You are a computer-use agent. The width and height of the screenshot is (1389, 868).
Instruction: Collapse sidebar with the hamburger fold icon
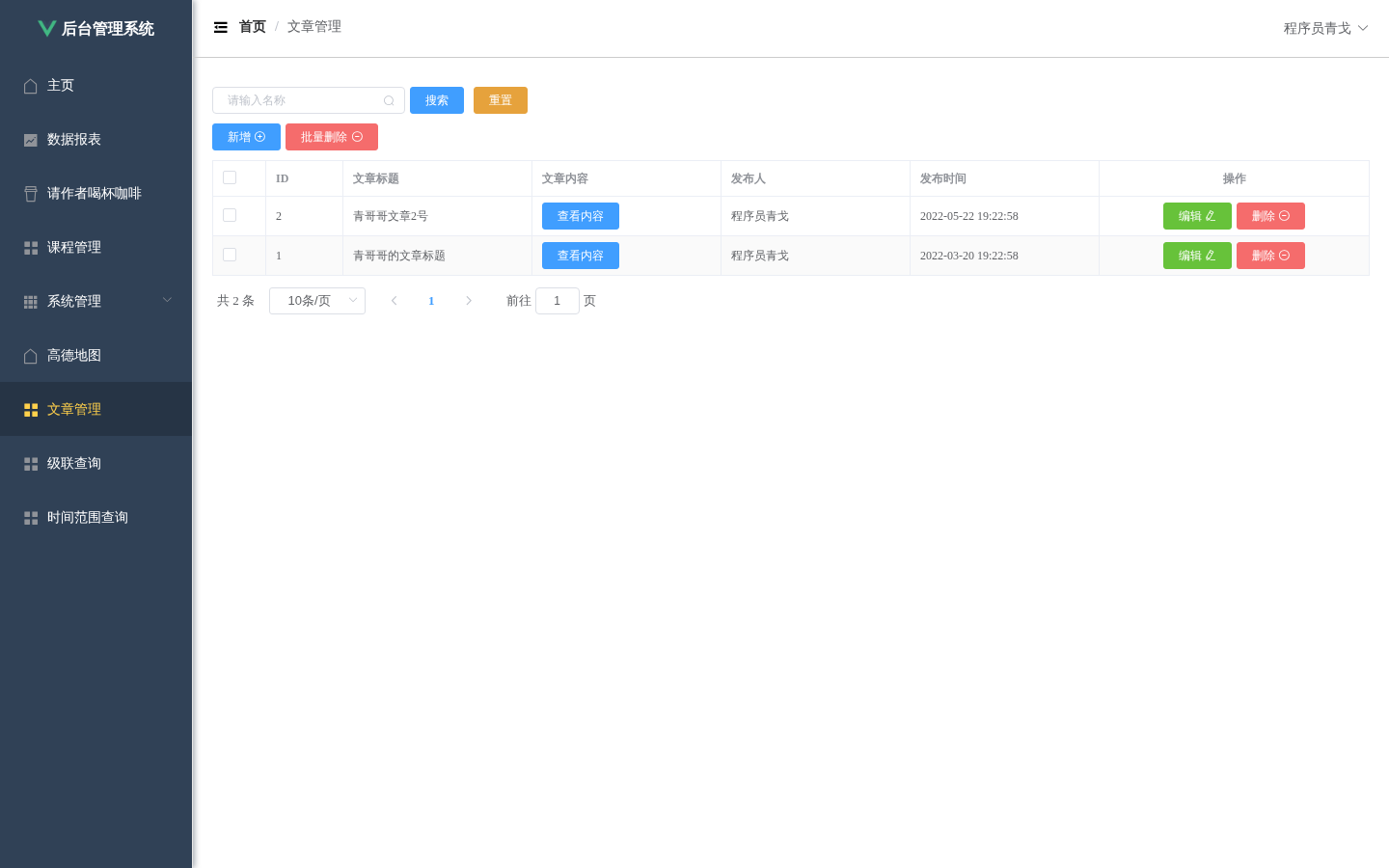[x=221, y=27]
